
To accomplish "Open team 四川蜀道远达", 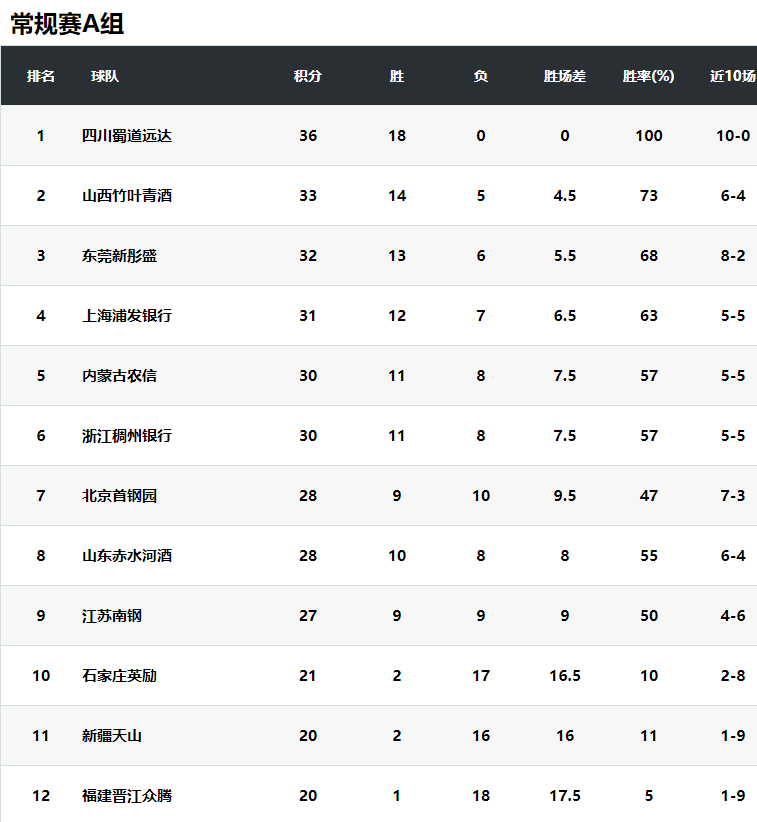I will pos(127,136).
